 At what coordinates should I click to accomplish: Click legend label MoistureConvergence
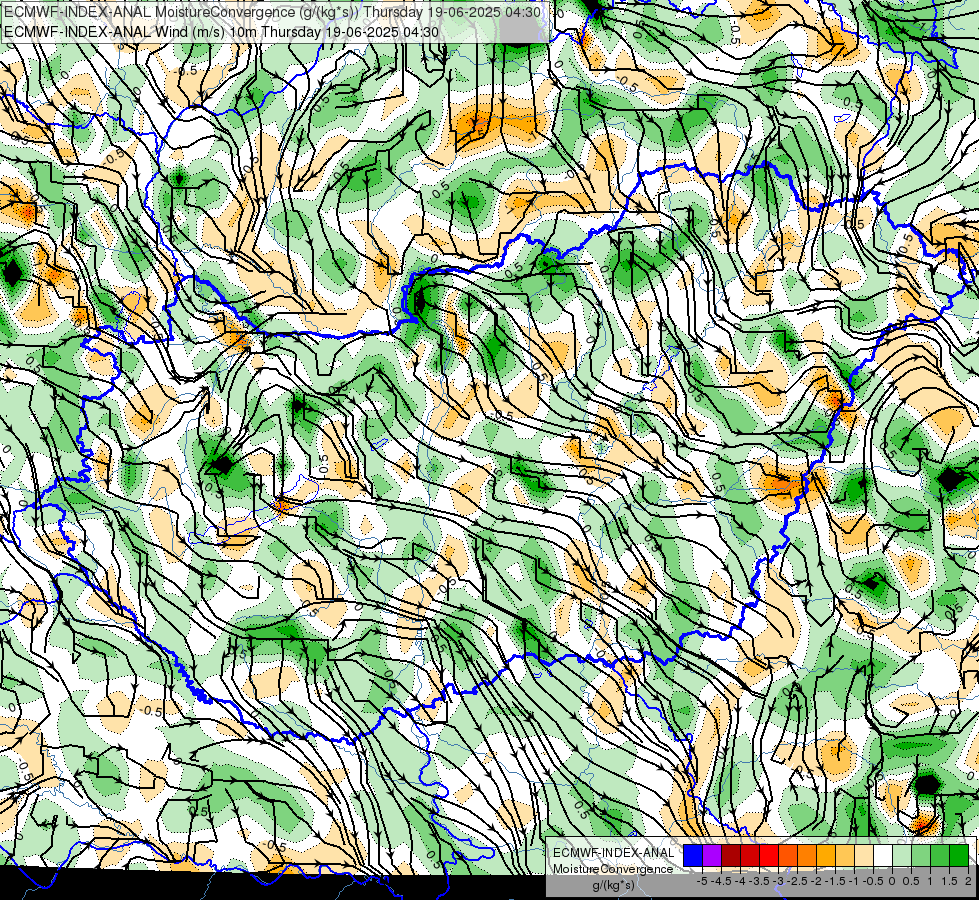pyautogui.click(x=613, y=869)
